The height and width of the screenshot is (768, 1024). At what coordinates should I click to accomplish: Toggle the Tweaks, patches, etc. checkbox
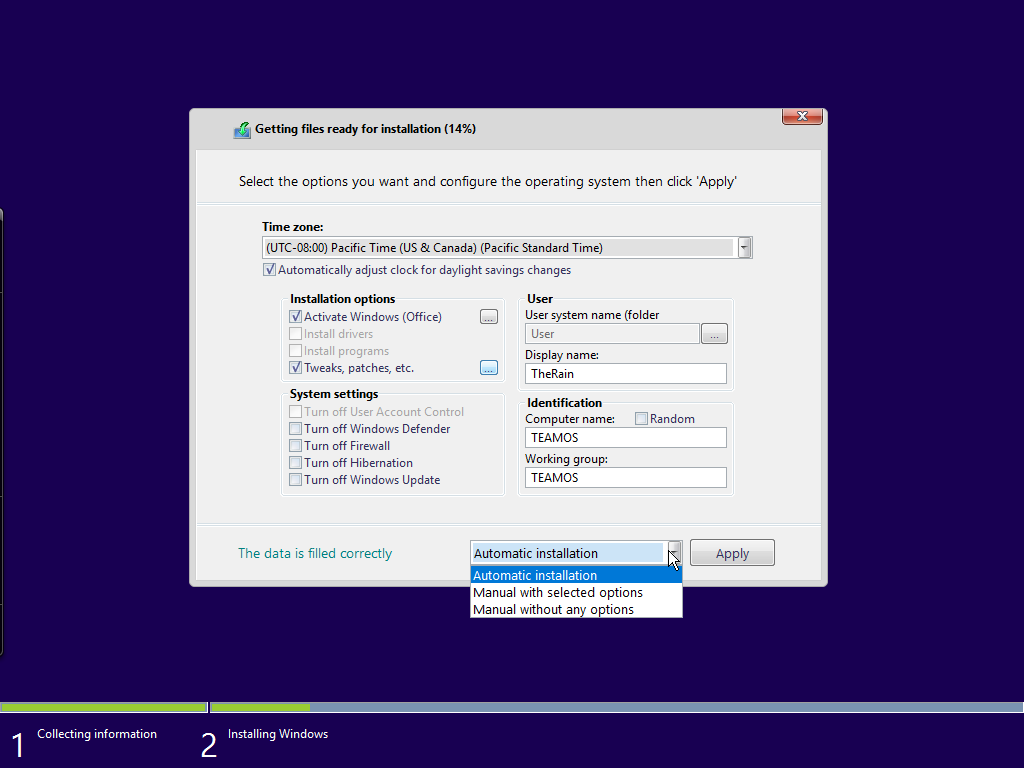pyautogui.click(x=295, y=368)
